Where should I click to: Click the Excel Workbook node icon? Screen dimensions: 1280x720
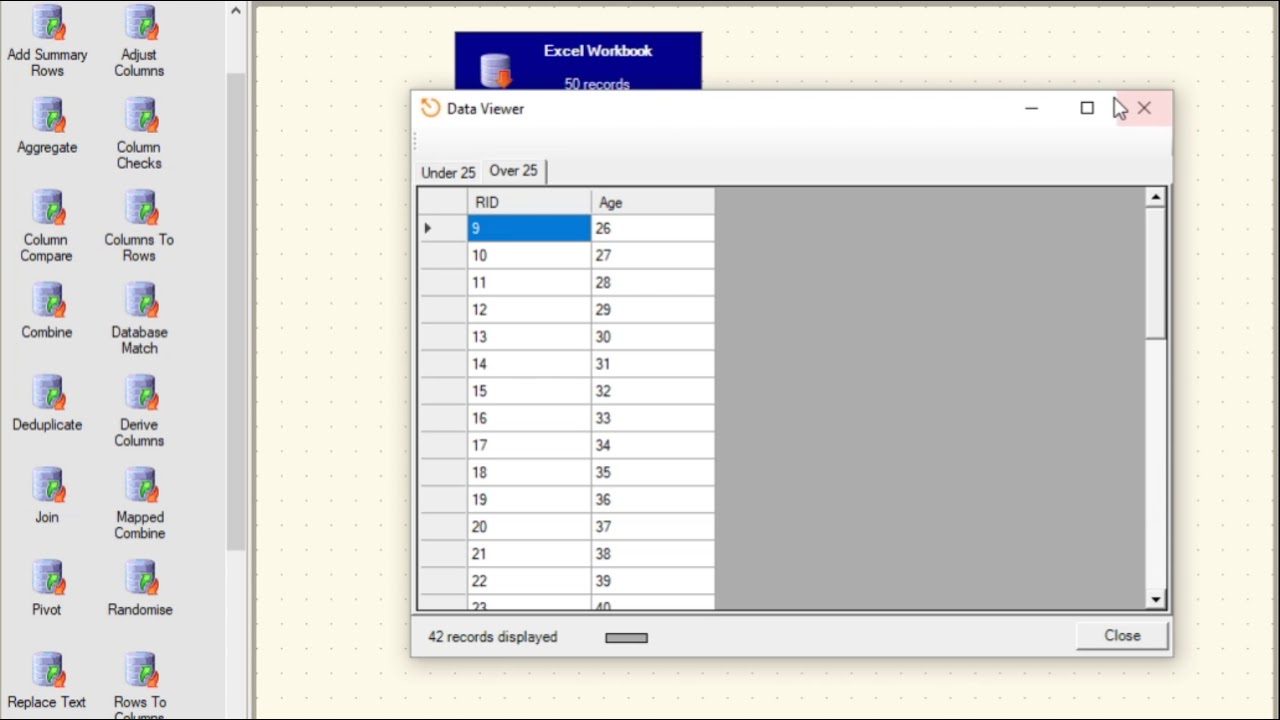[496, 71]
